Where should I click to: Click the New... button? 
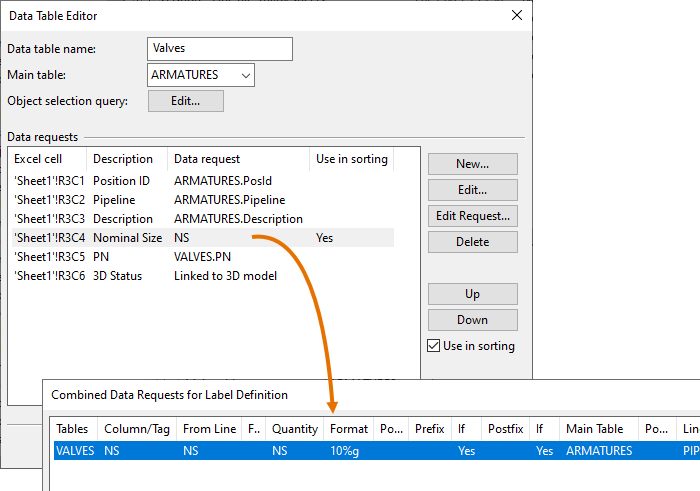click(472, 164)
